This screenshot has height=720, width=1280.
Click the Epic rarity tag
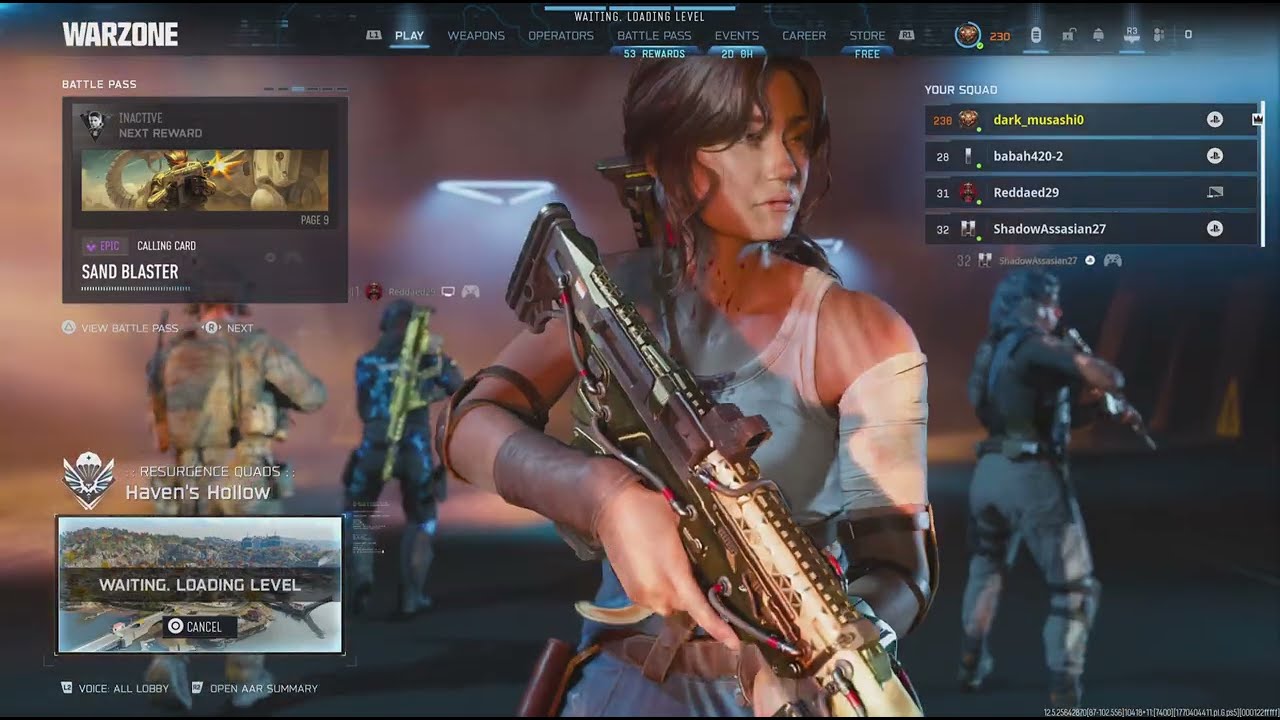pyautogui.click(x=104, y=246)
